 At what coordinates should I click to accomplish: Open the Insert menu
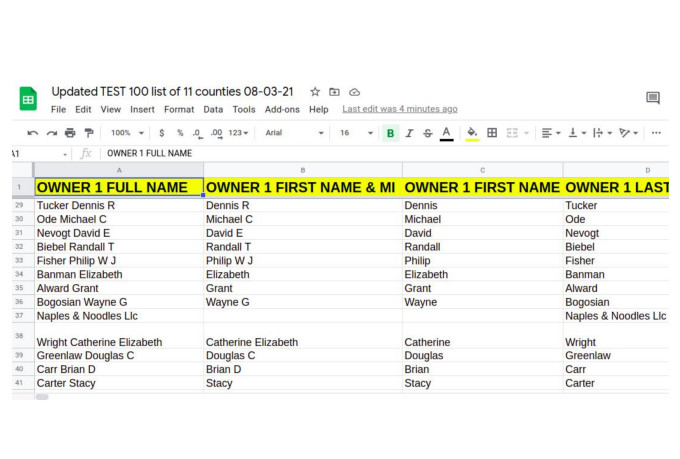point(142,109)
